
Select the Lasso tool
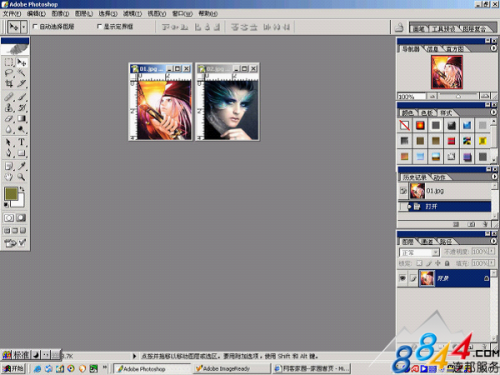coord(9,73)
